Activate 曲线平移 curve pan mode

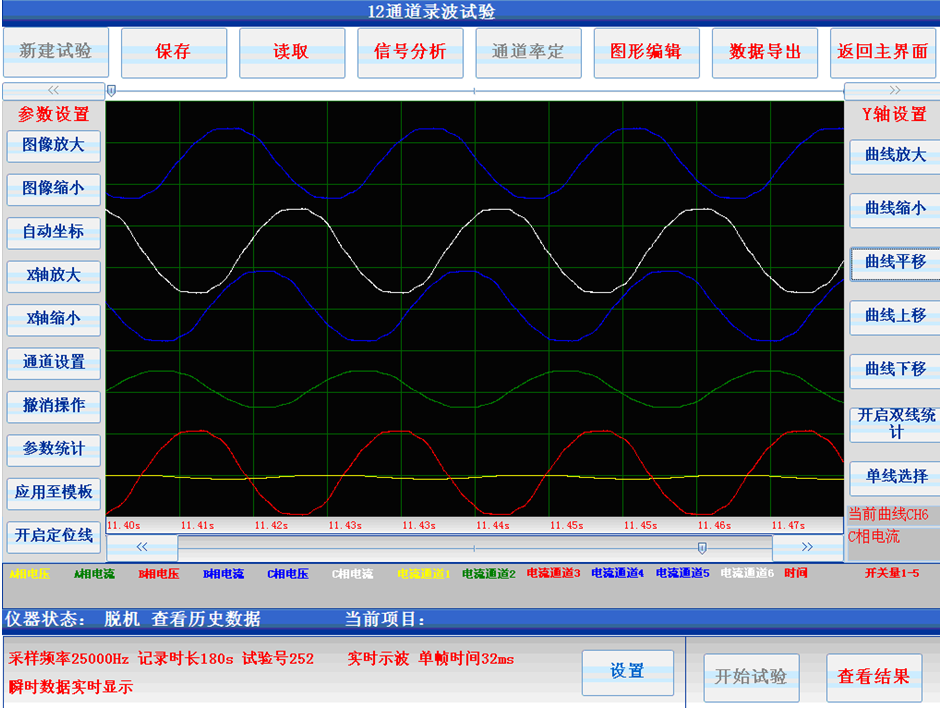pyautogui.click(x=895, y=262)
